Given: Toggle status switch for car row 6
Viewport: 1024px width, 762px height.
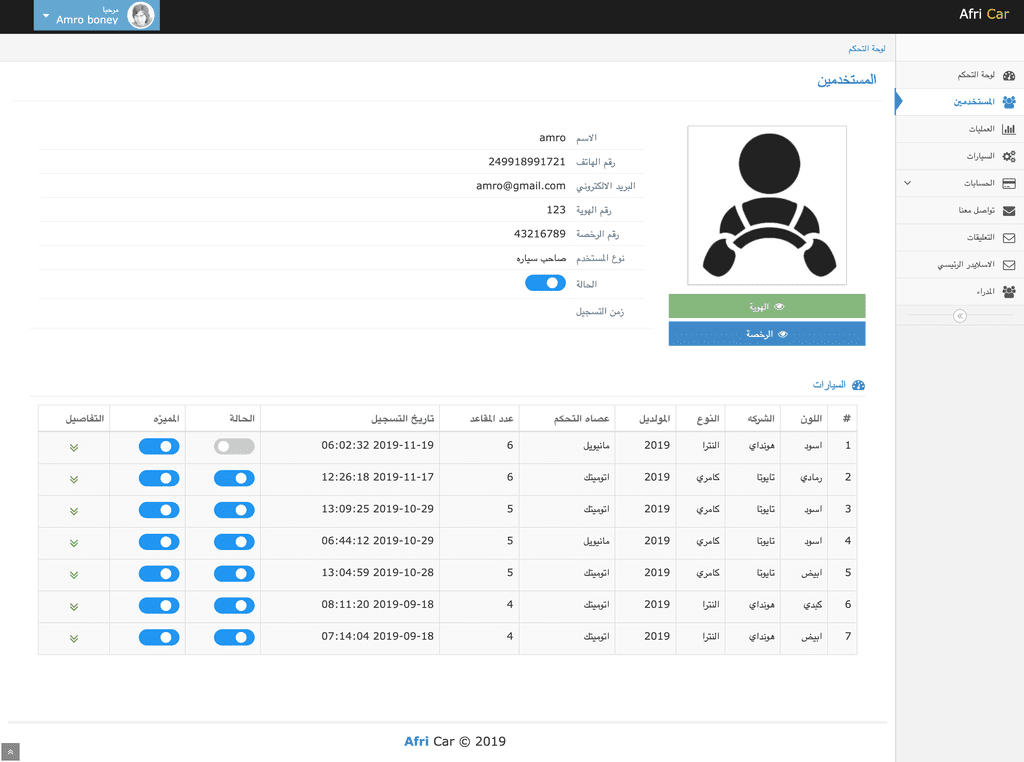Looking at the screenshot, I should pos(234,606).
